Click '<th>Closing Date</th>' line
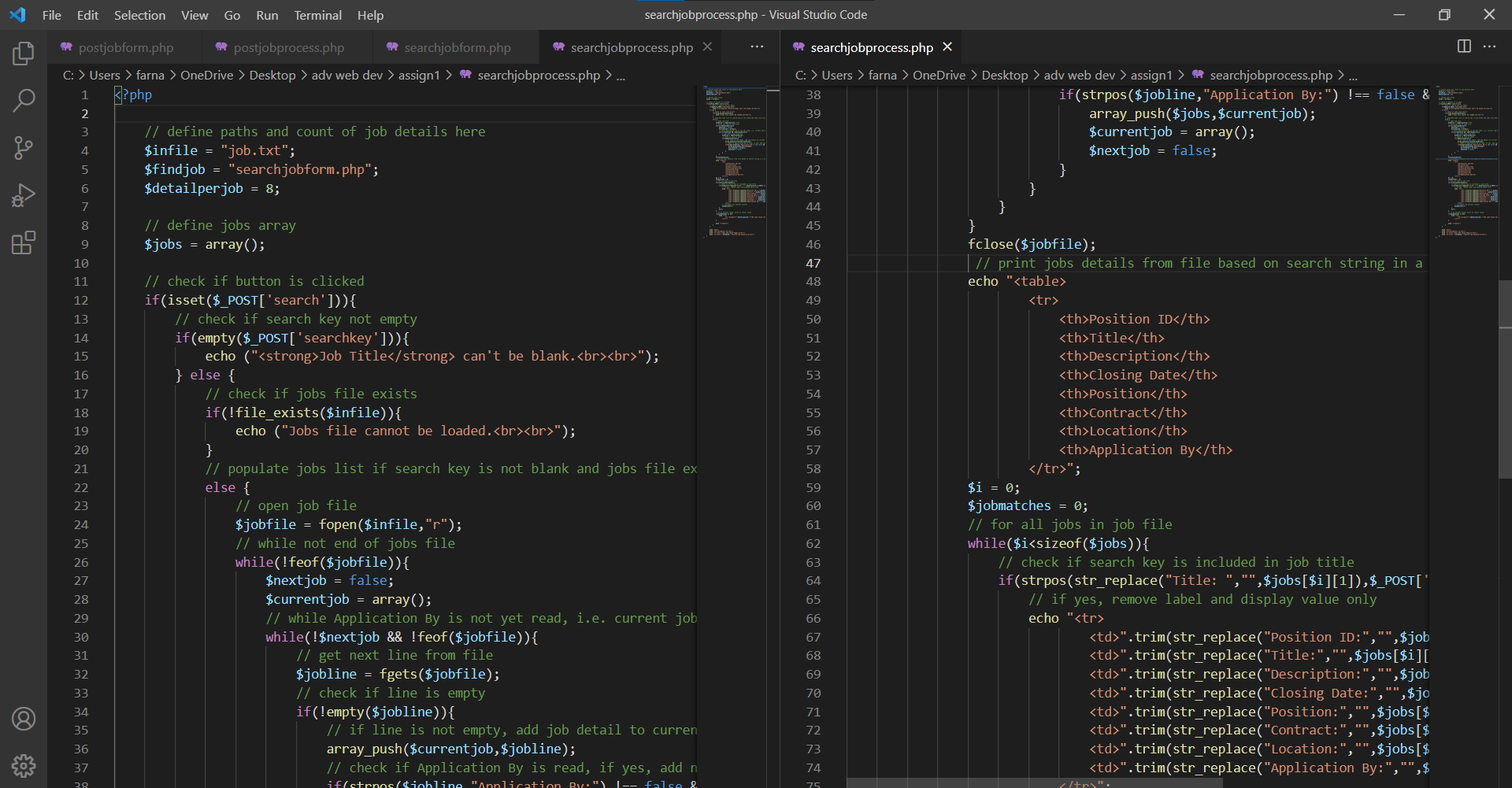 1138,375
